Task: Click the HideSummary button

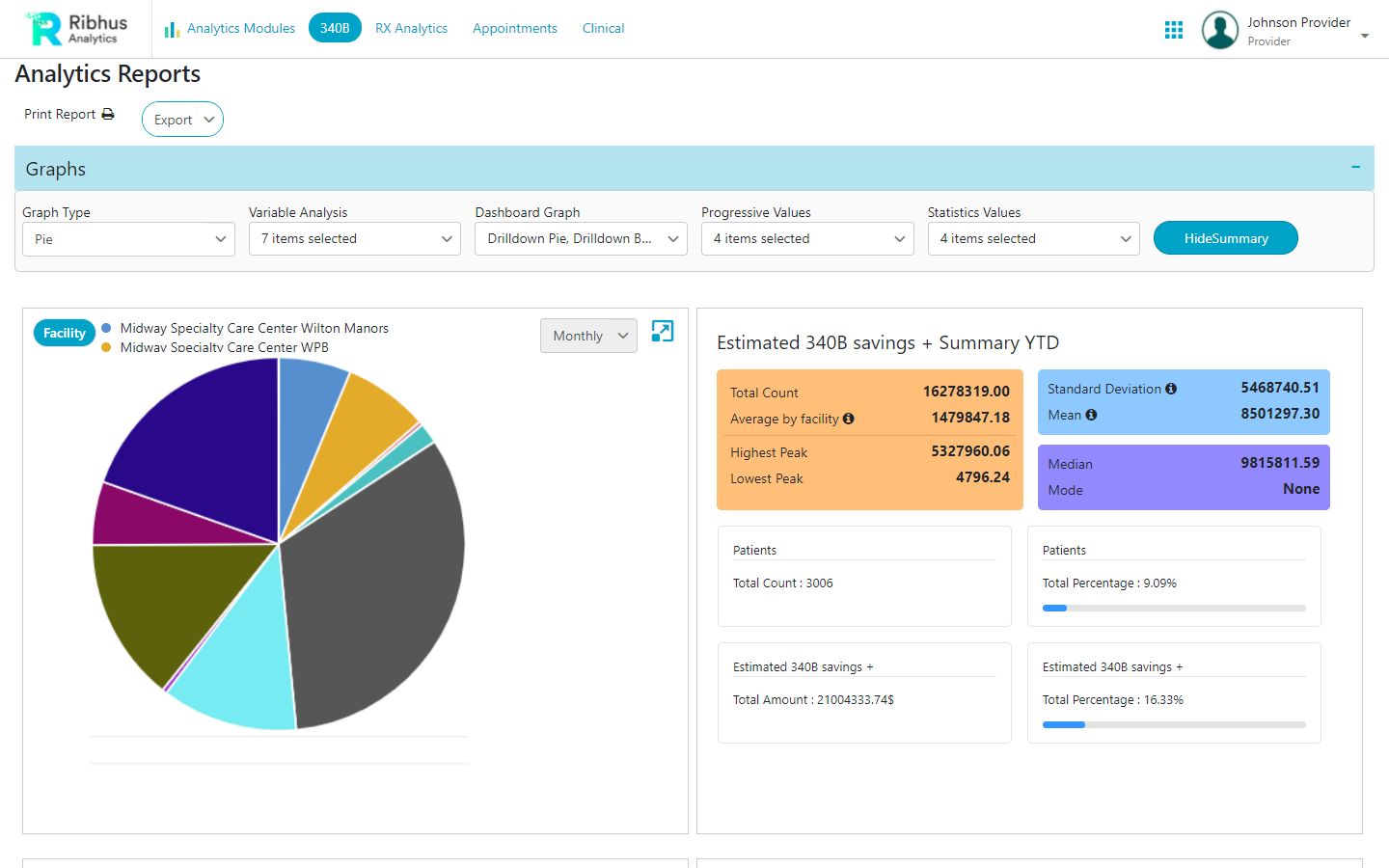Action: pyautogui.click(x=1225, y=237)
